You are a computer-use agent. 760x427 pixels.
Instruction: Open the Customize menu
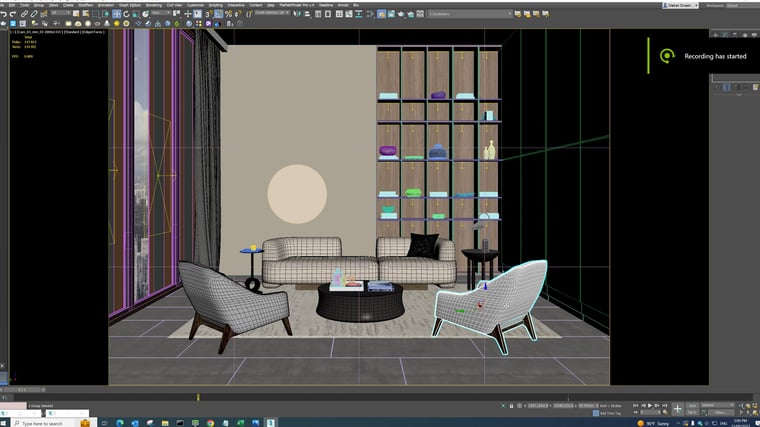196,5
